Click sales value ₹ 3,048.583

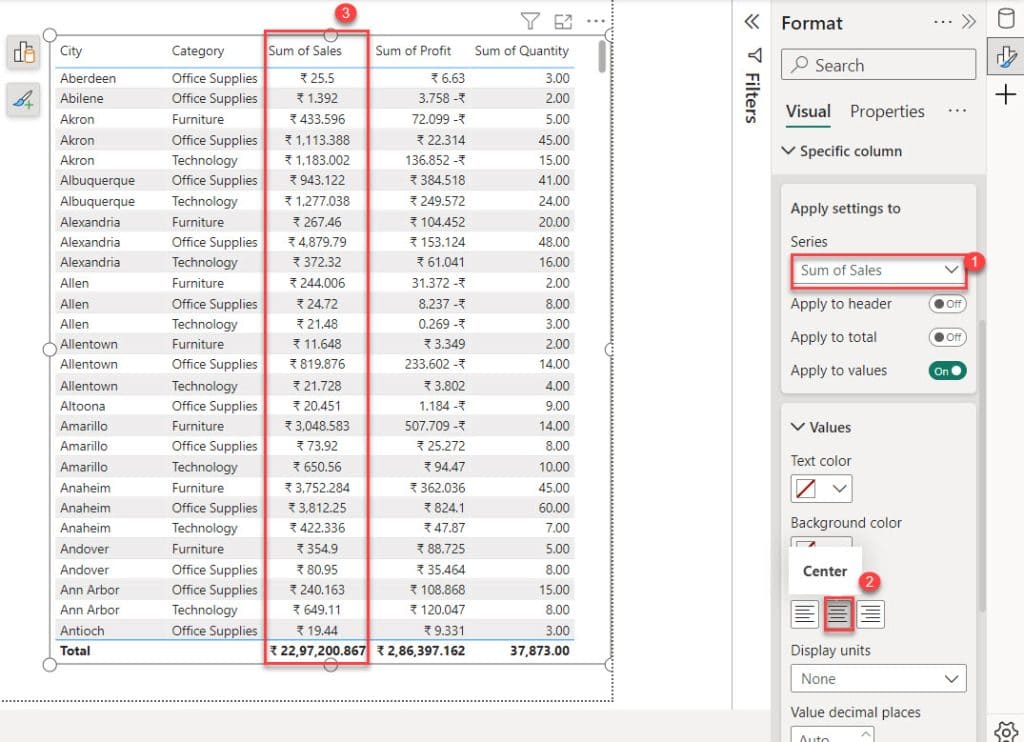coord(317,427)
